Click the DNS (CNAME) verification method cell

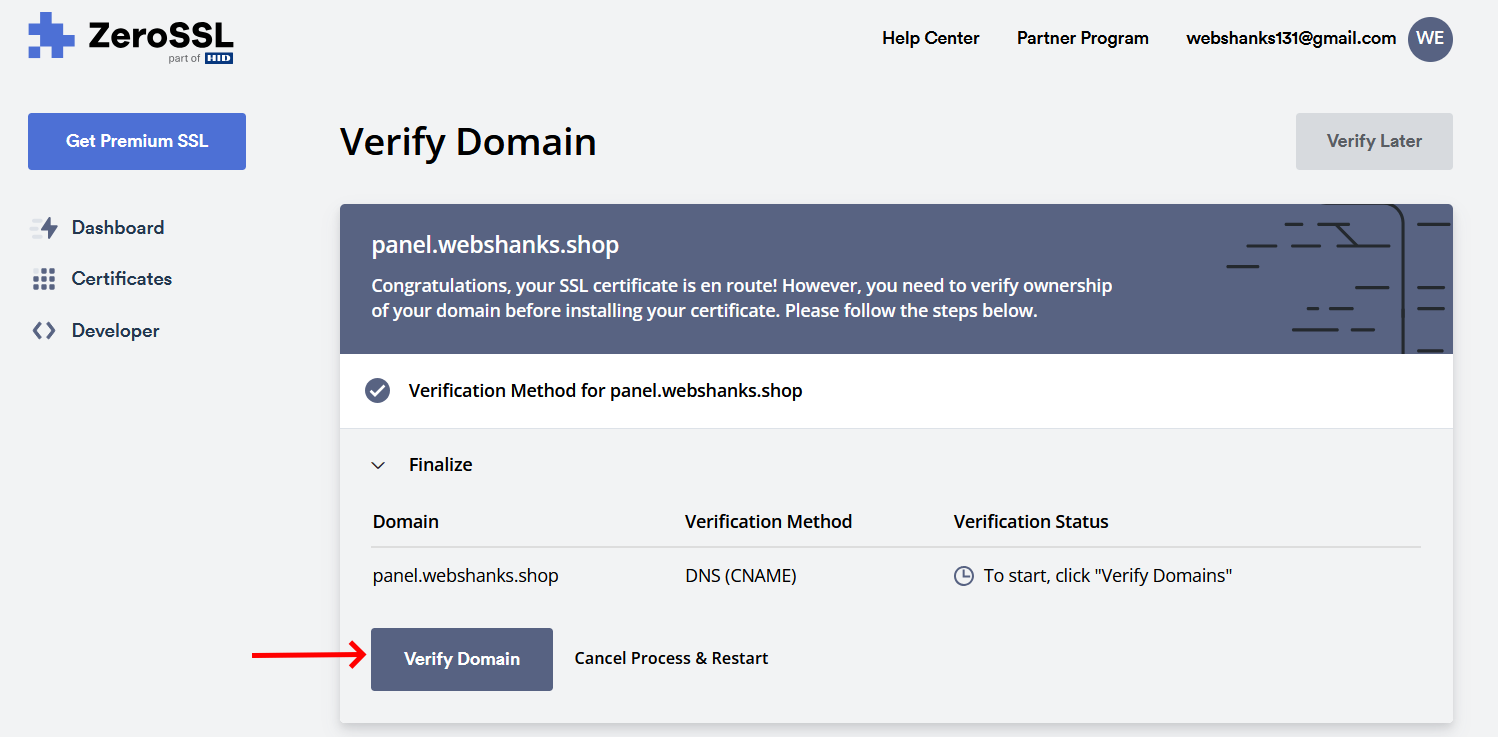[x=741, y=576]
